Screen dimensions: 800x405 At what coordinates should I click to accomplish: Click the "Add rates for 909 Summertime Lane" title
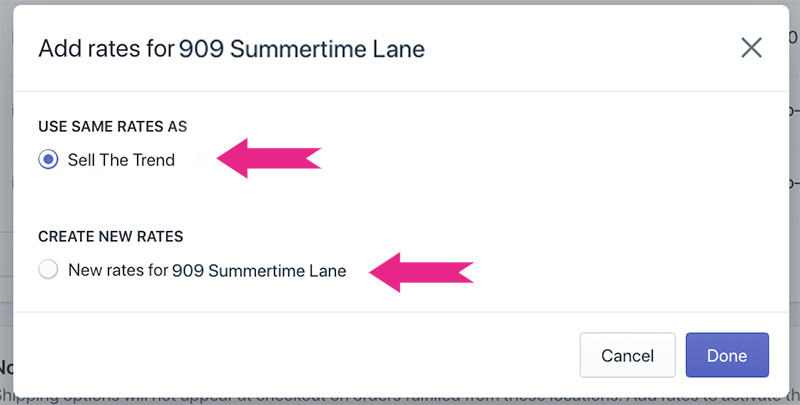click(231, 48)
